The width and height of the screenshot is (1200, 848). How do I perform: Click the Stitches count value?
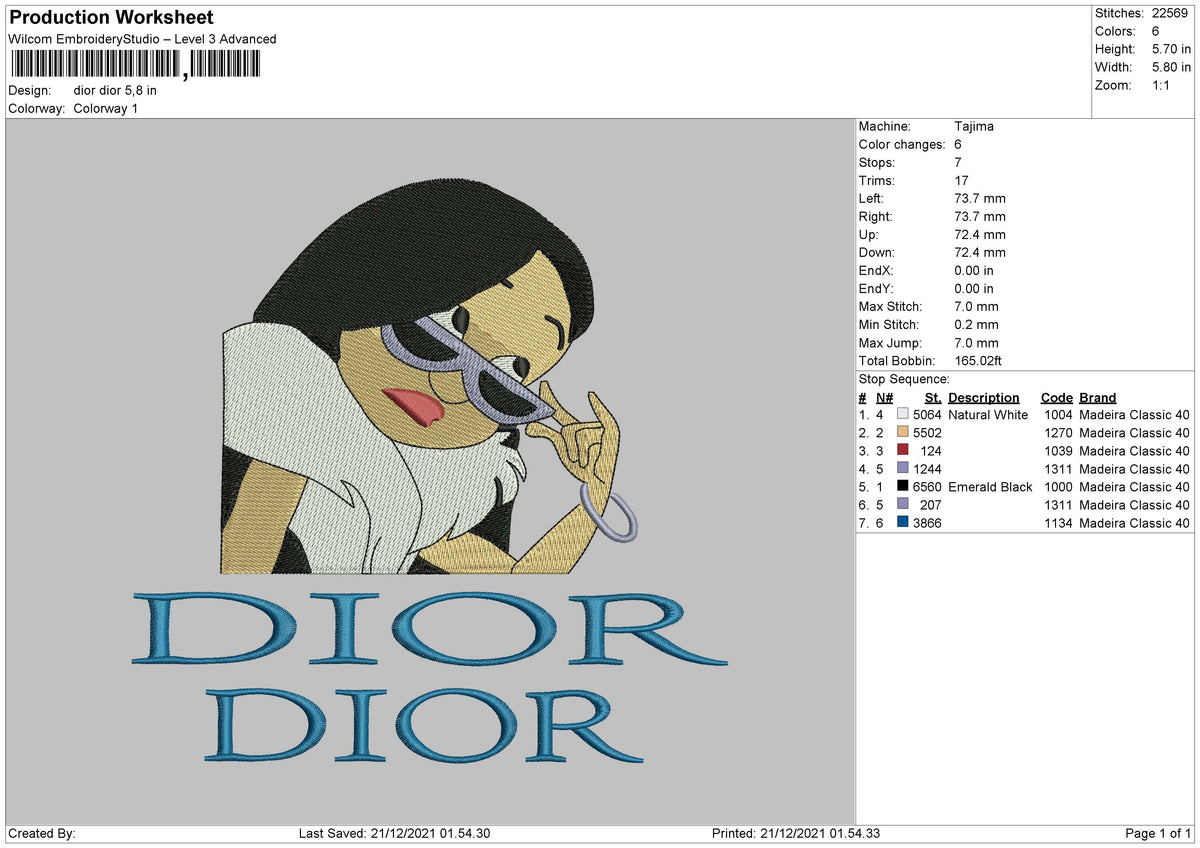[x=1172, y=14]
